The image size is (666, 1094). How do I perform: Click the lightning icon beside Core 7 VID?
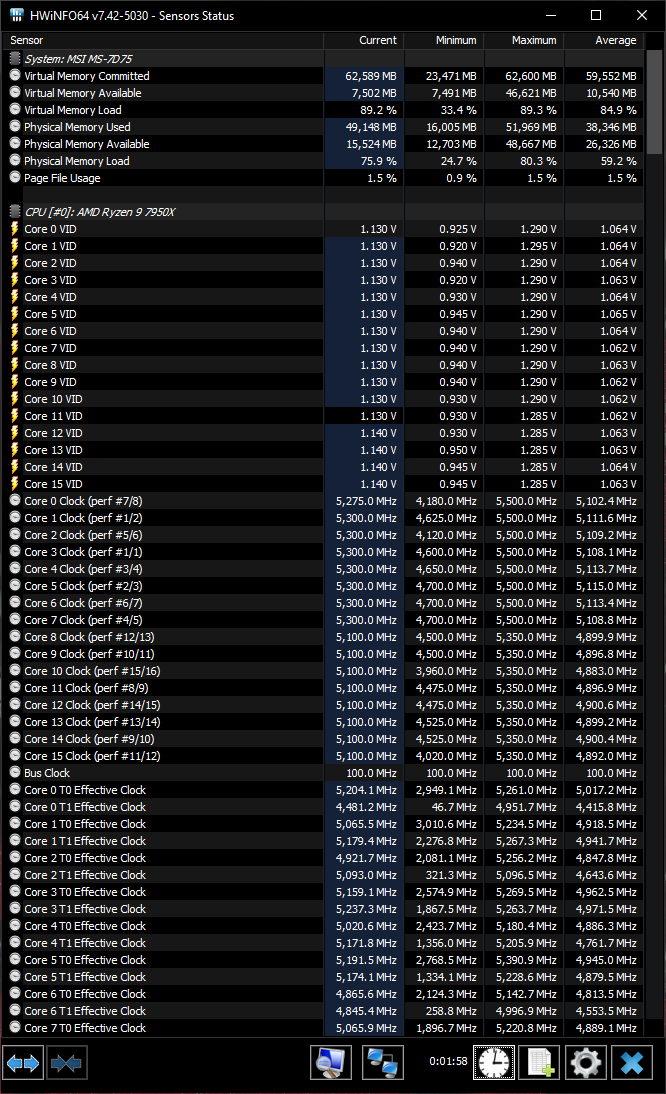coord(15,347)
